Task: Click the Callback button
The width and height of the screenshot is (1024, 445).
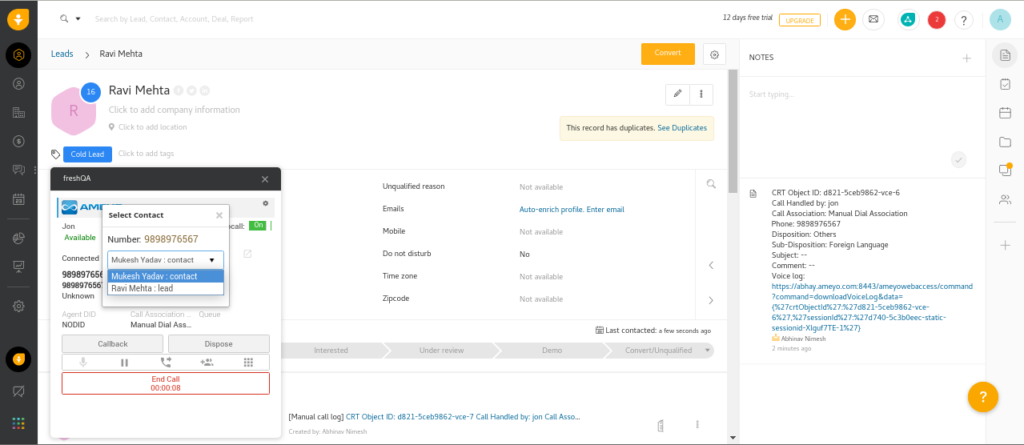Action: (112, 344)
